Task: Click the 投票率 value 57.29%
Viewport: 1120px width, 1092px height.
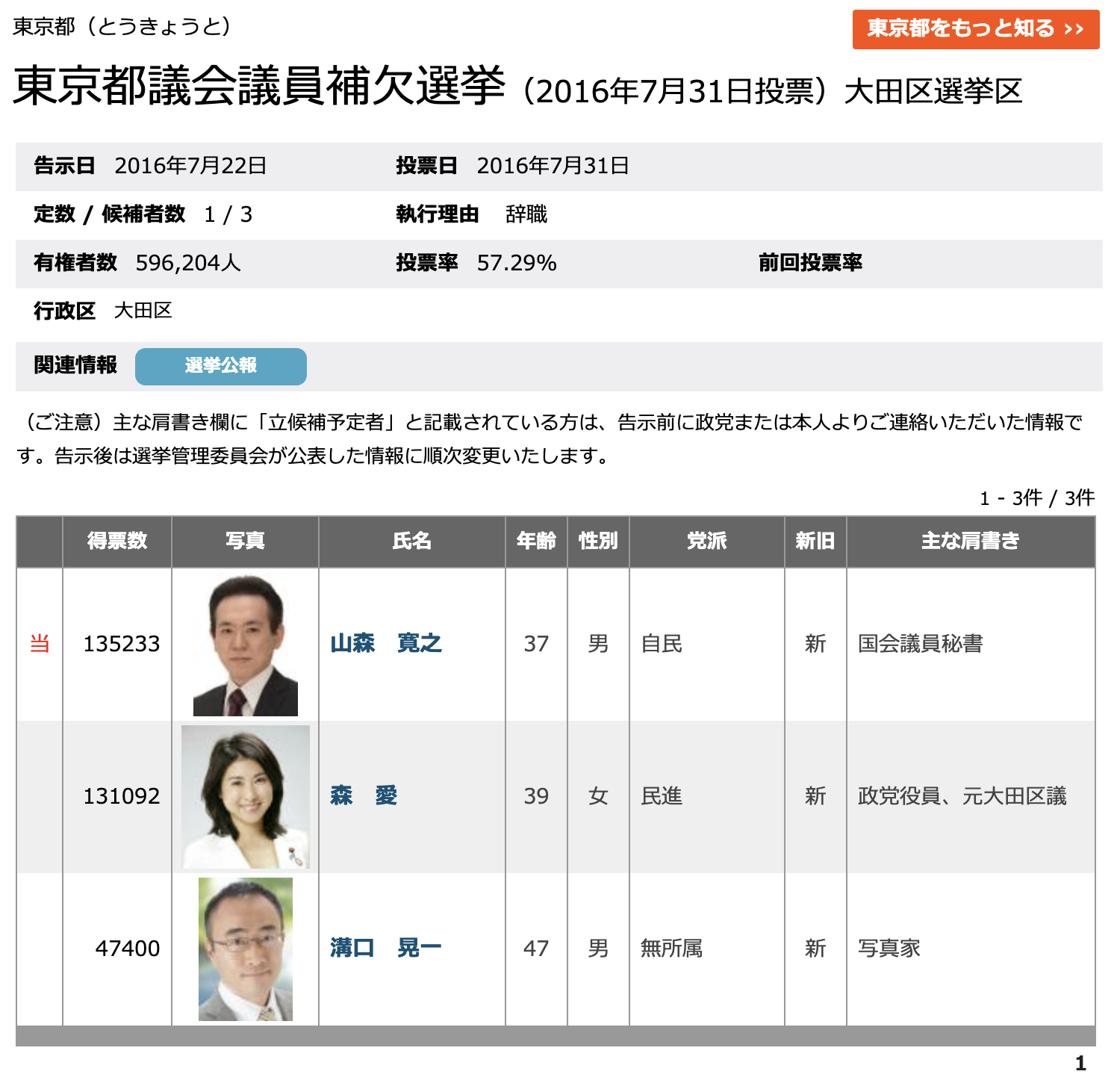Action: 517,263
